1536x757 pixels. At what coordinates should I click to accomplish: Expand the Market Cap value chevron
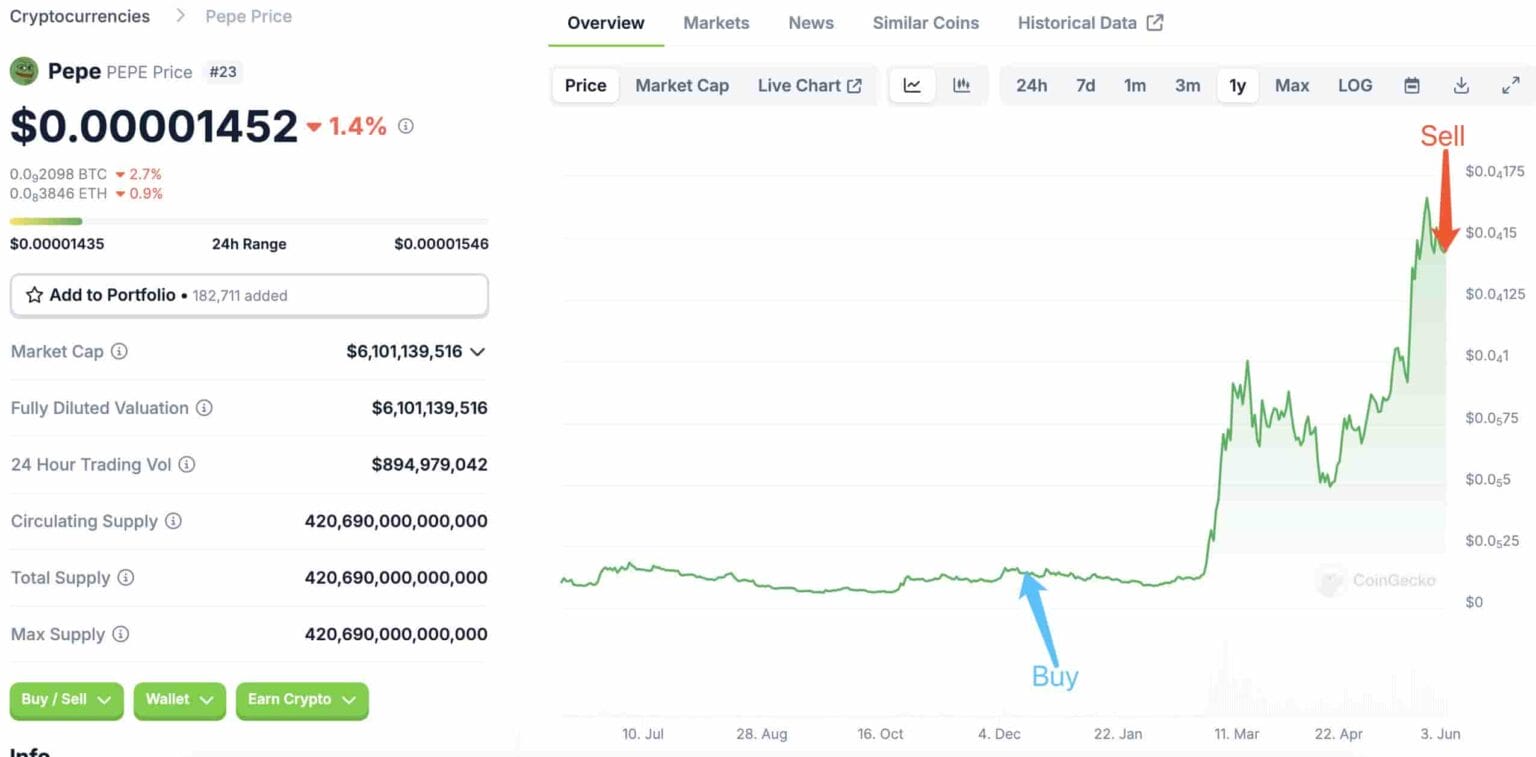tap(478, 352)
